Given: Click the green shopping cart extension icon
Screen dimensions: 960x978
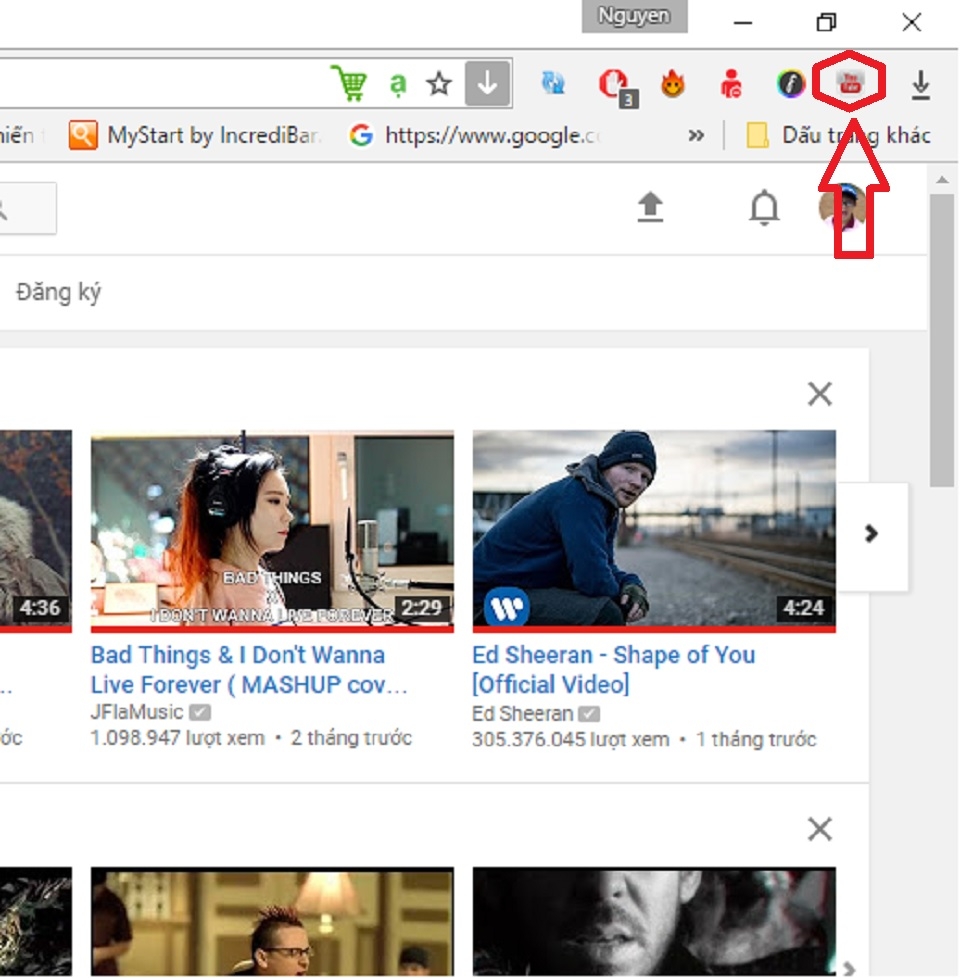Looking at the screenshot, I should pyautogui.click(x=349, y=83).
